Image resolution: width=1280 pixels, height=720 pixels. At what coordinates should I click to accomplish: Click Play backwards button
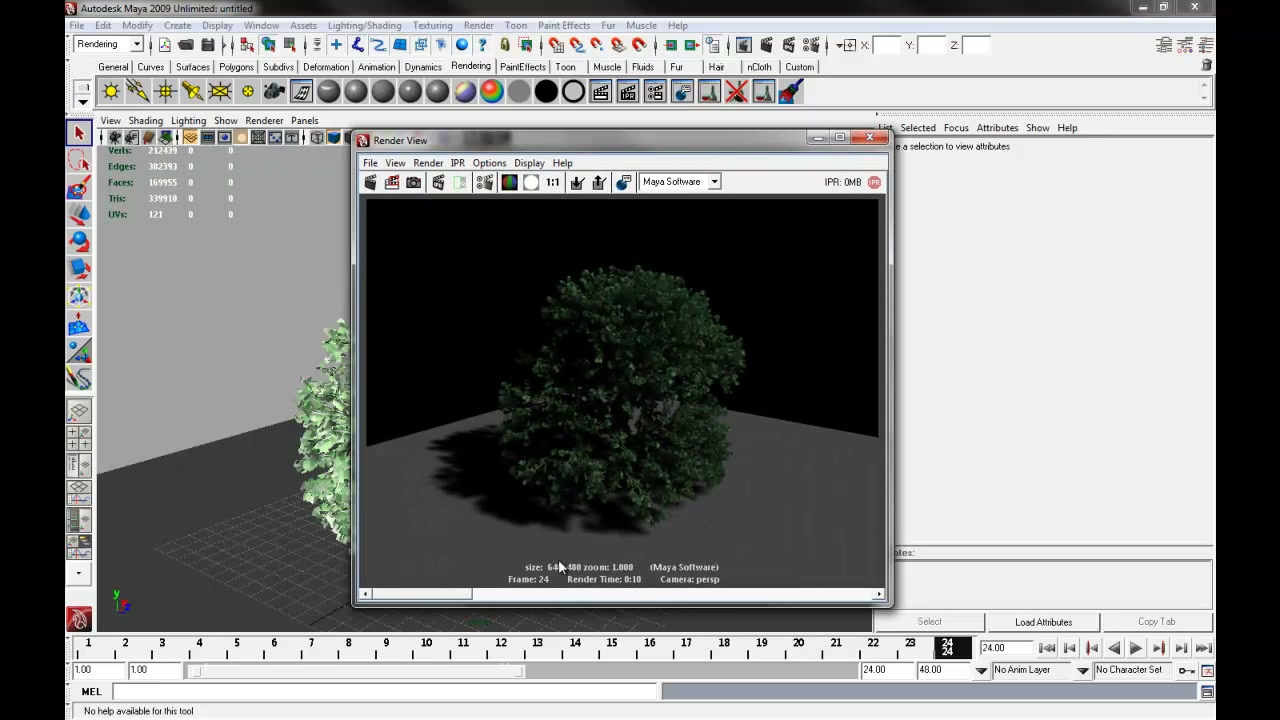pyautogui.click(x=1114, y=648)
